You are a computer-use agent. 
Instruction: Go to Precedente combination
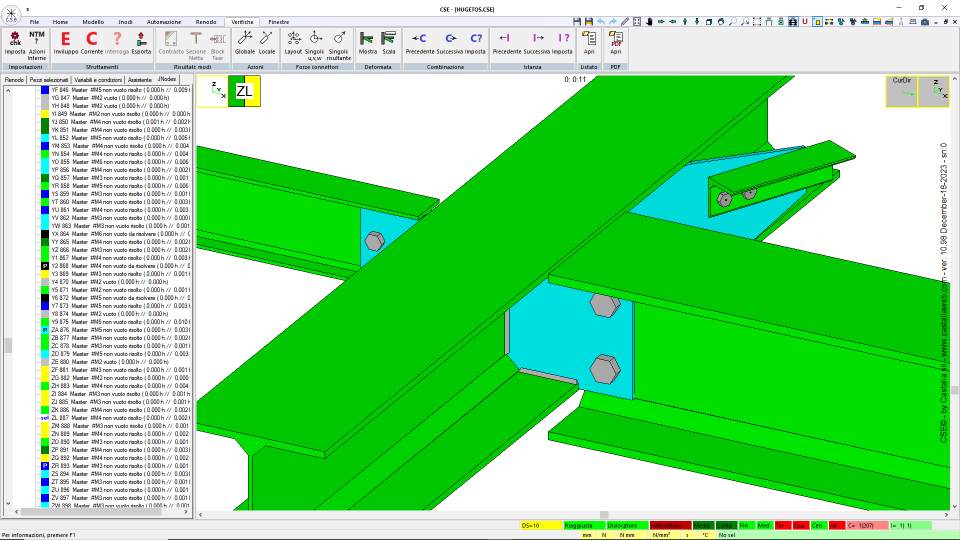point(419,43)
